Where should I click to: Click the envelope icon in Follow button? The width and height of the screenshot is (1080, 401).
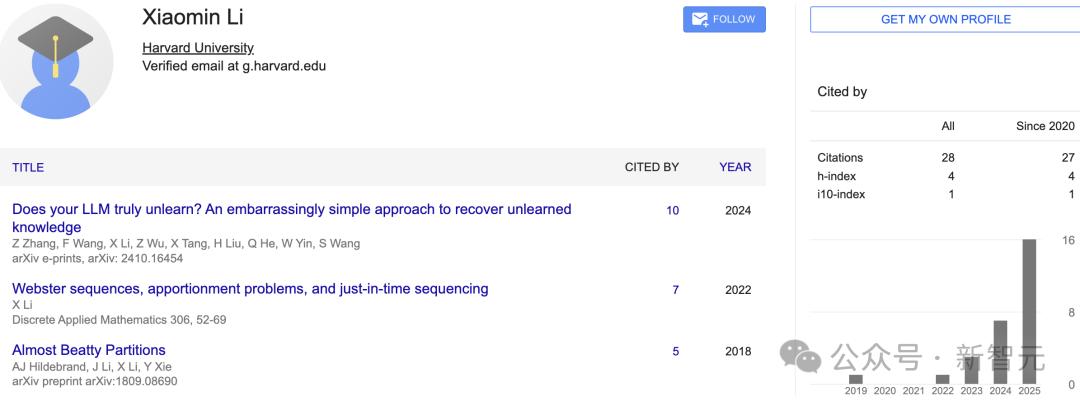click(x=700, y=20)
